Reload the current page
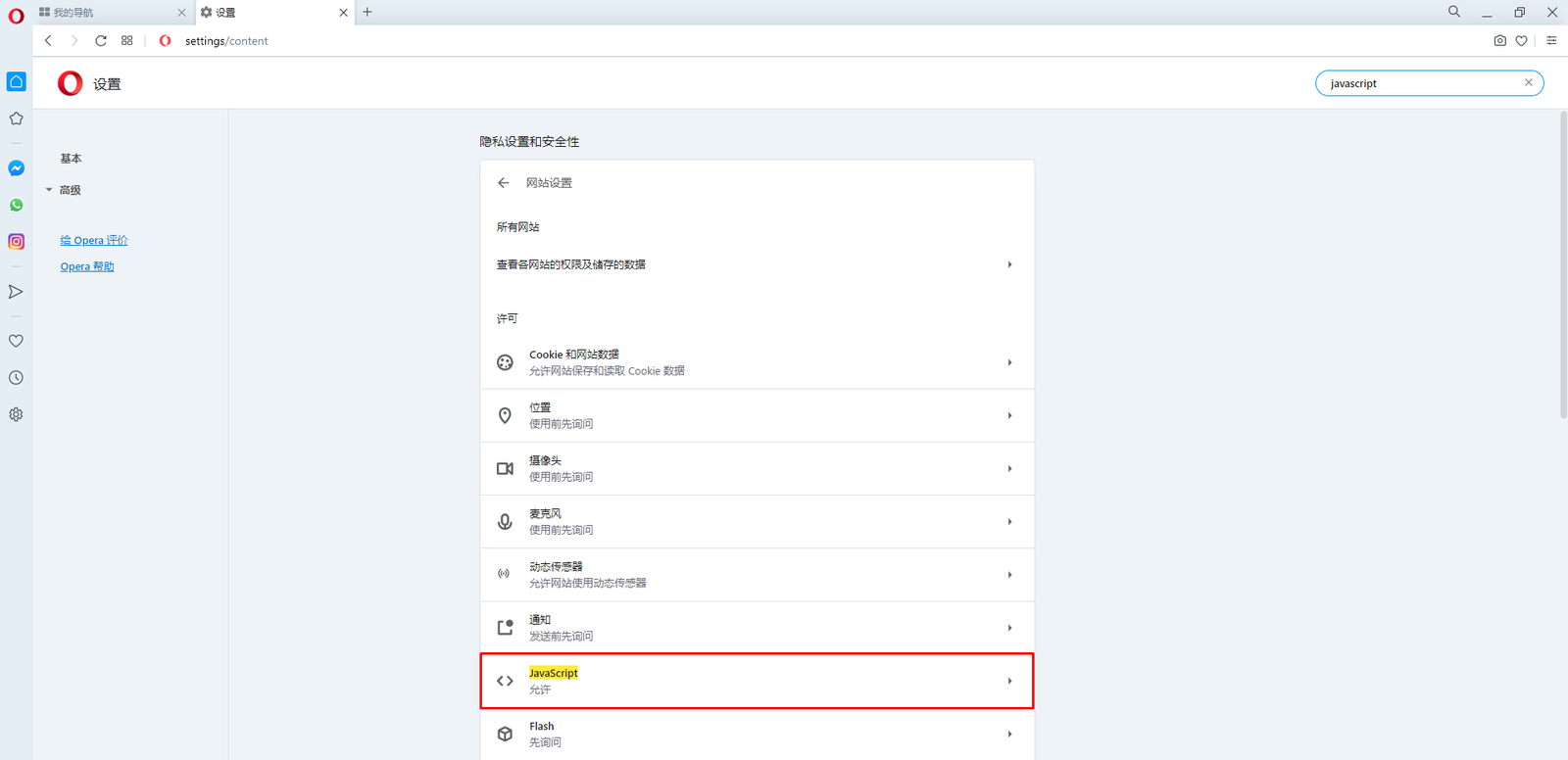Image resolution: width=1568 pixels, height=760 pixels. pos(101,41)
